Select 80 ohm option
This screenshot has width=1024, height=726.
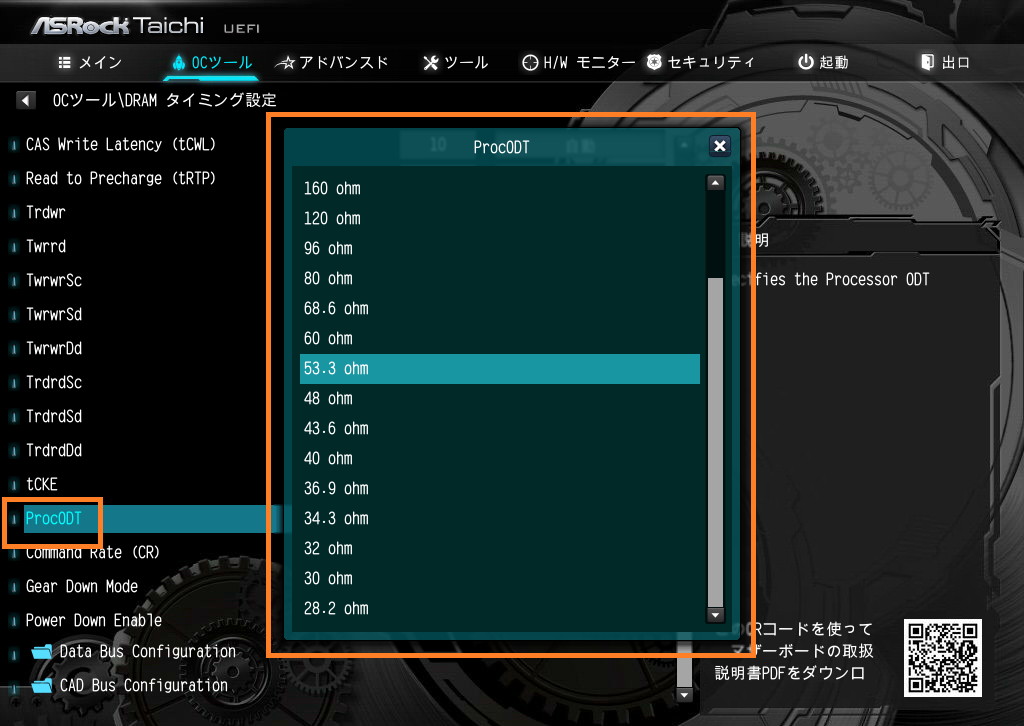tap(500, 279)
